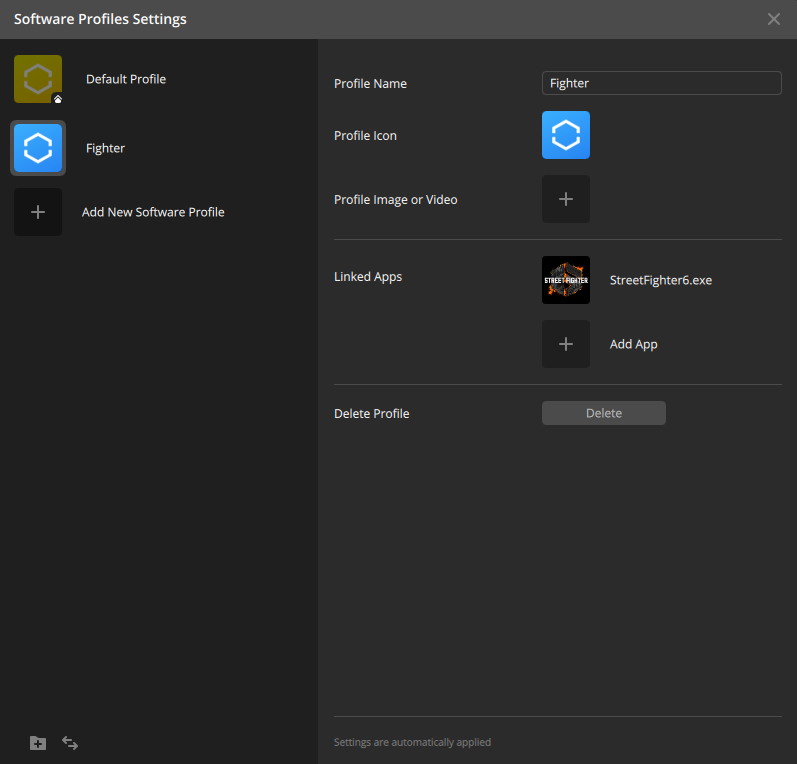797x764 pixels.
Task: Click the swap arrows icon at bottom left
Action: click(x=70, y=743)
